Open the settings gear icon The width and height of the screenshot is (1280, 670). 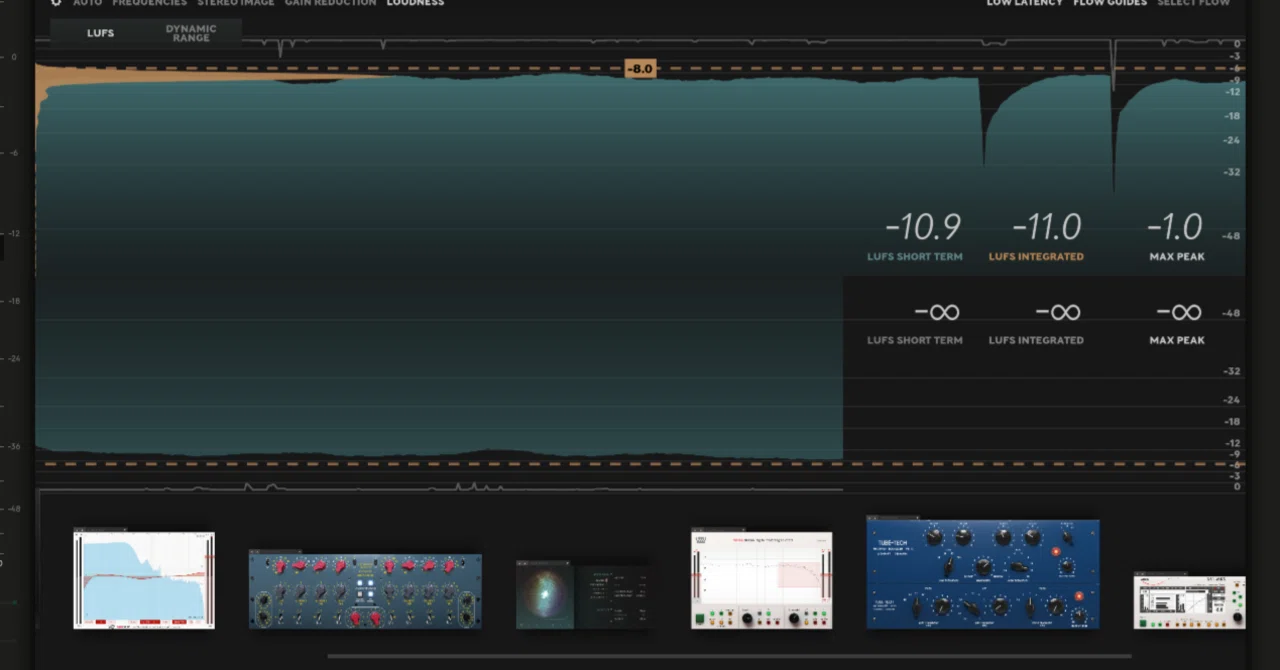tap(56, 3)
